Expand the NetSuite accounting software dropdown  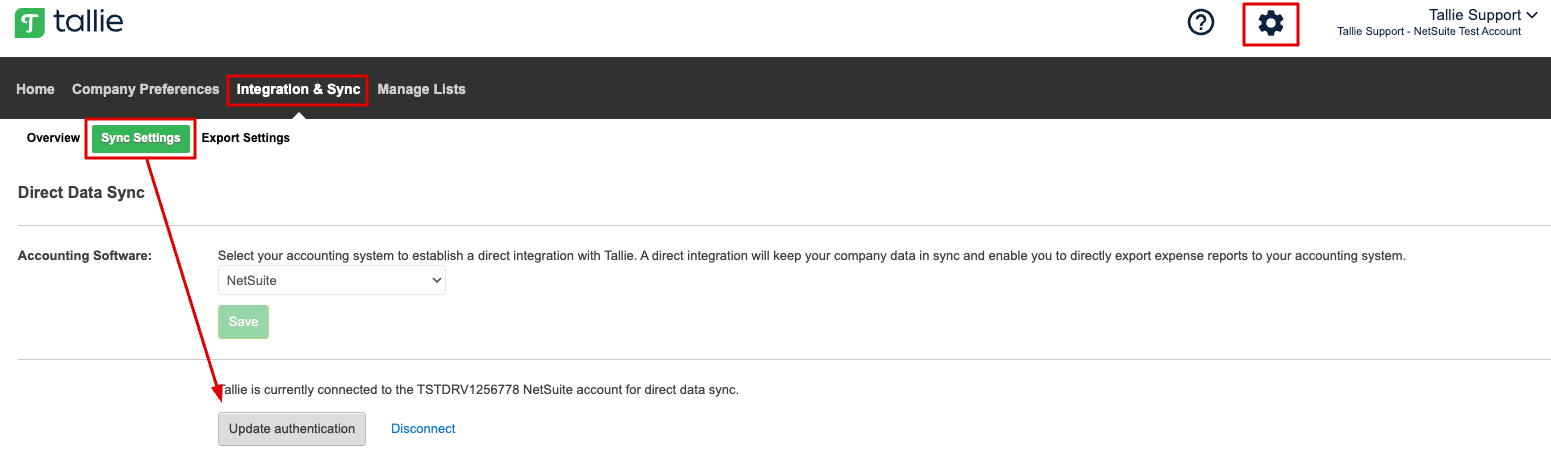coord(332,281)
